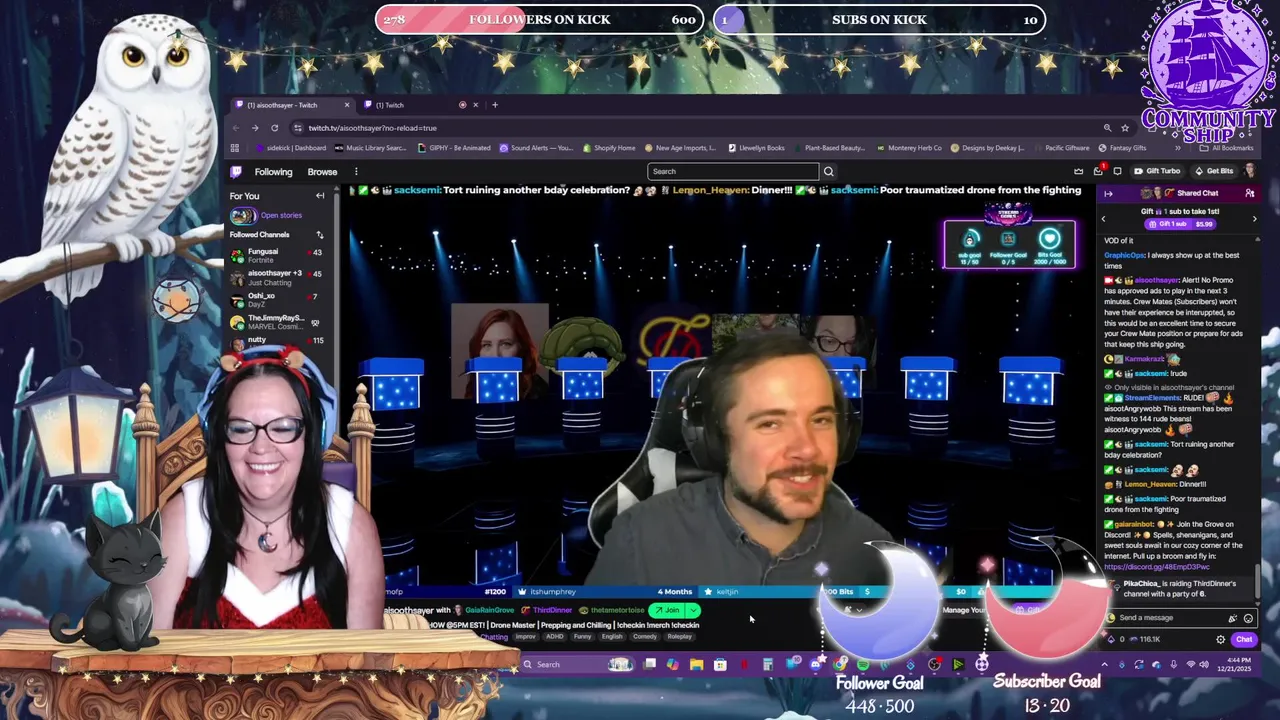Open the view site information icon
The height and width of the screenshot is (720, 1280).
coord(297,128)
